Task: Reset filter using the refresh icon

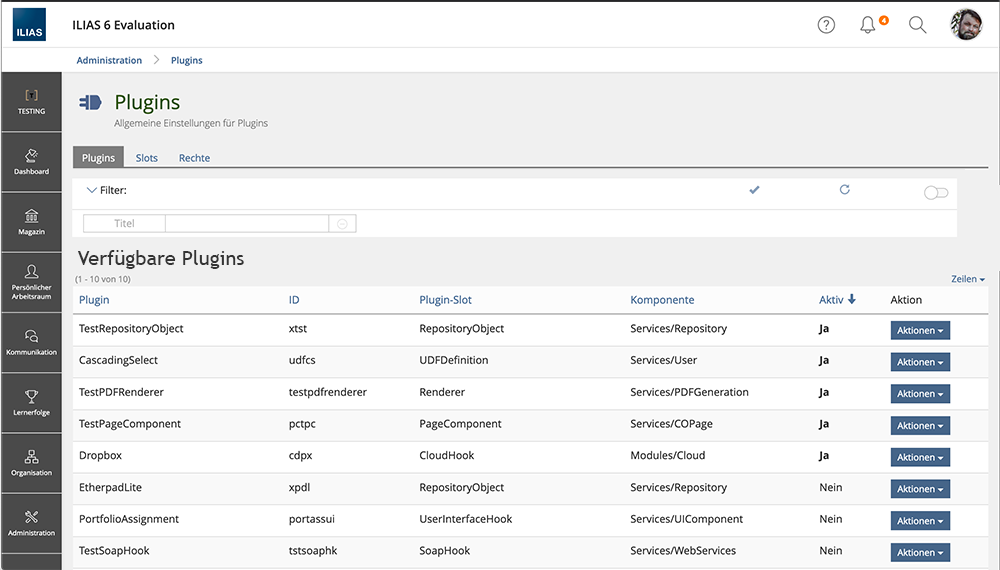Action: point(845,190)
